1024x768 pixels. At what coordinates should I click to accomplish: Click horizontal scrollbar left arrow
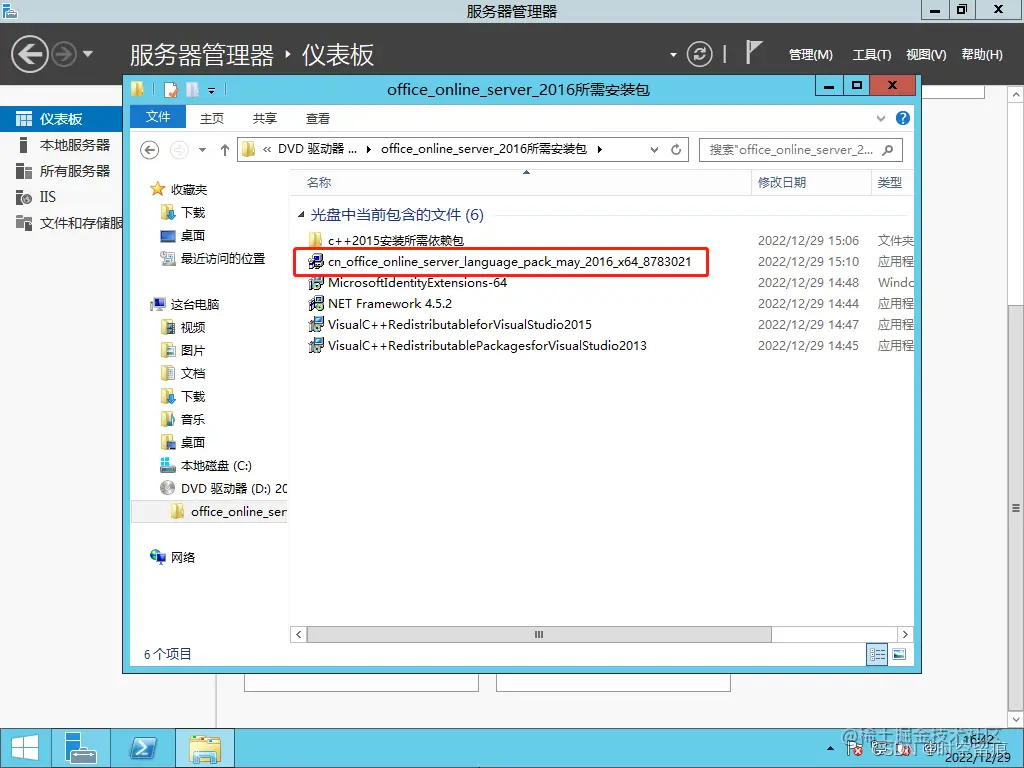(298, 634)
